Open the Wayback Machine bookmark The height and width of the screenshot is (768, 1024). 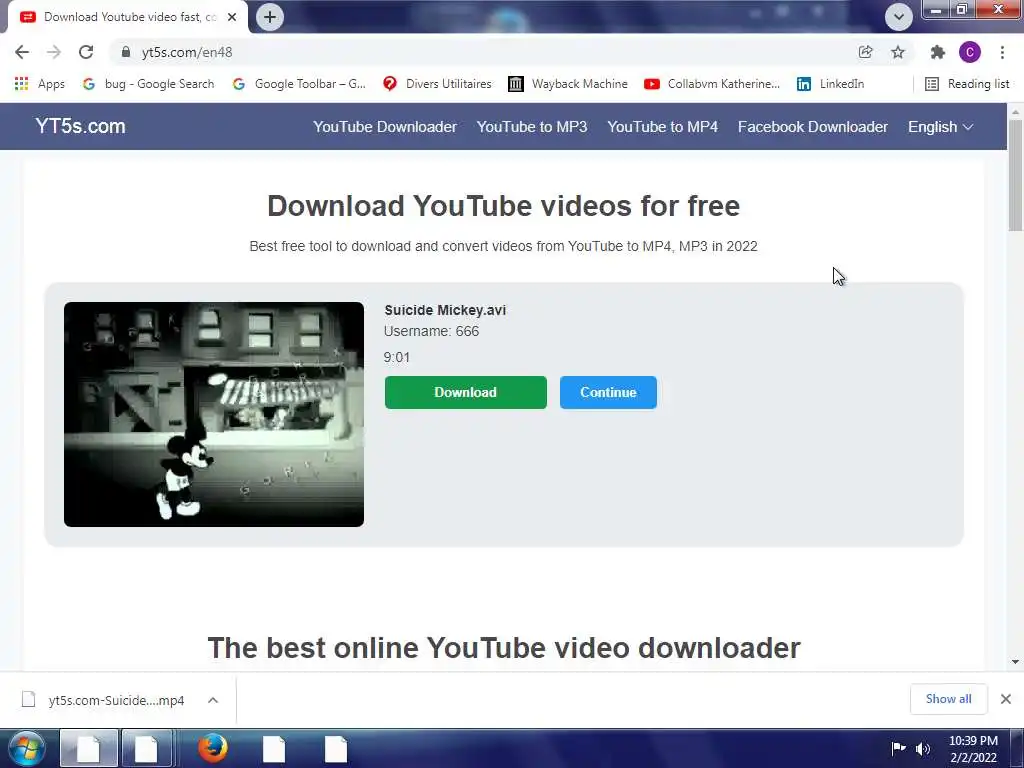(568, 84)
